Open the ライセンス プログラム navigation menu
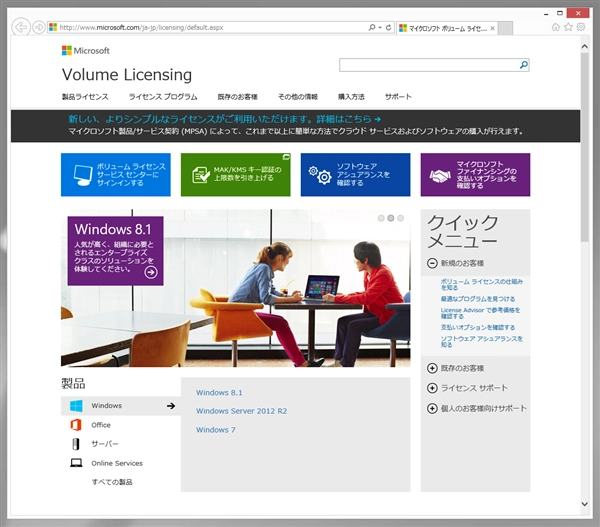Screen dimensions: 600x527 click(x=163, y=97)
